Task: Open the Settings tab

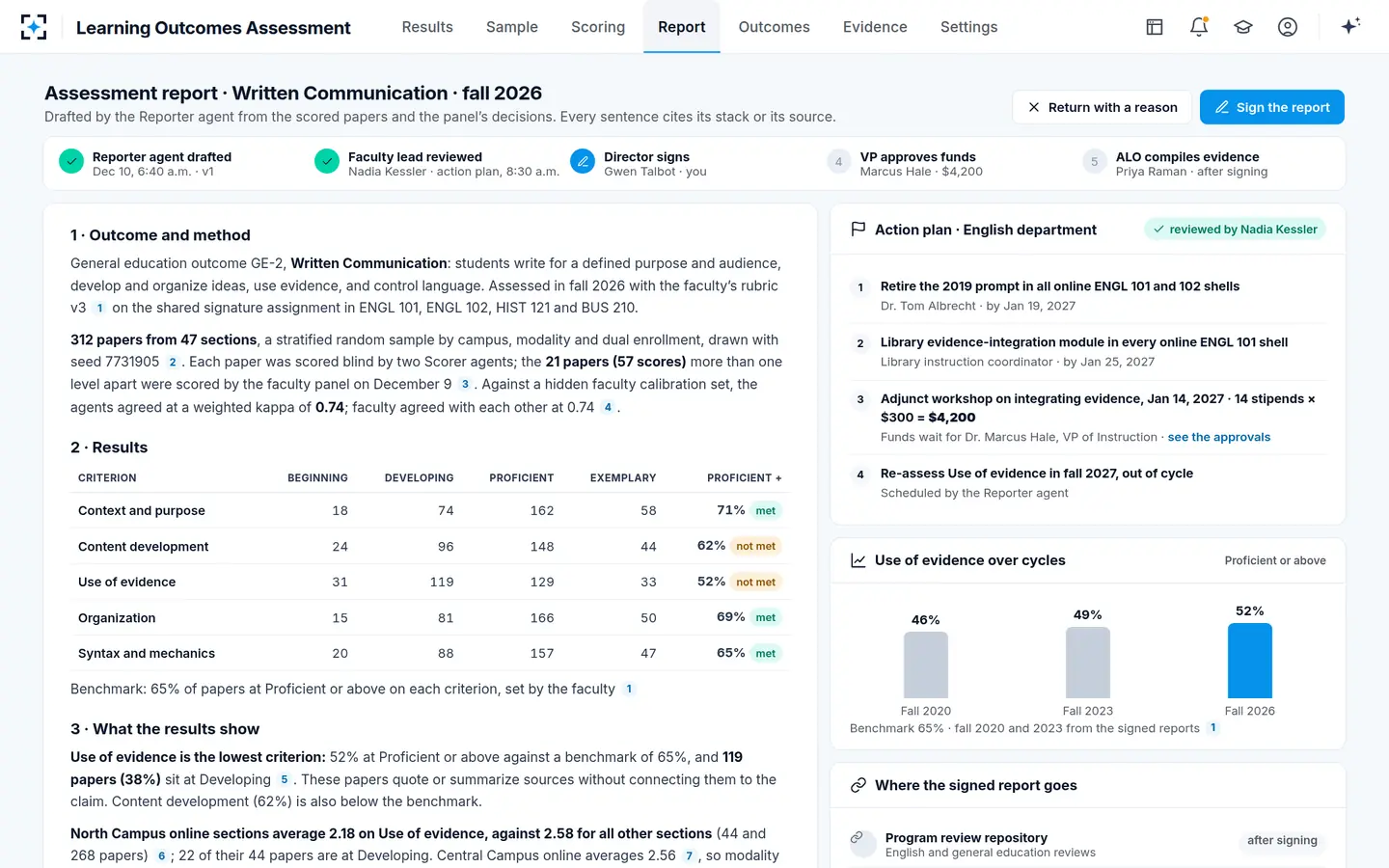Action: pyautogui.click(x=968, y=27)
